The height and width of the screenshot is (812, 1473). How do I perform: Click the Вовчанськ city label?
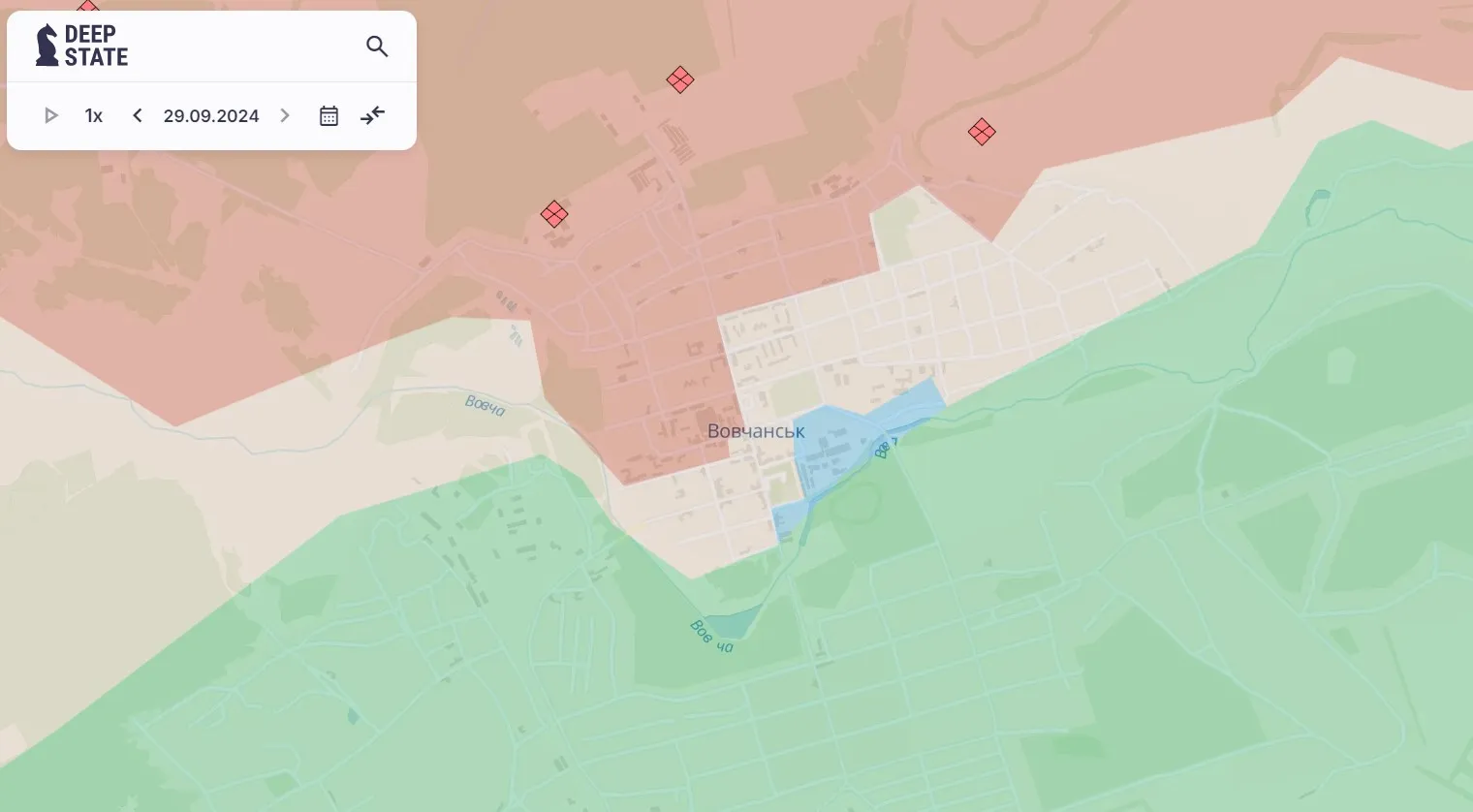click(755, 431)
